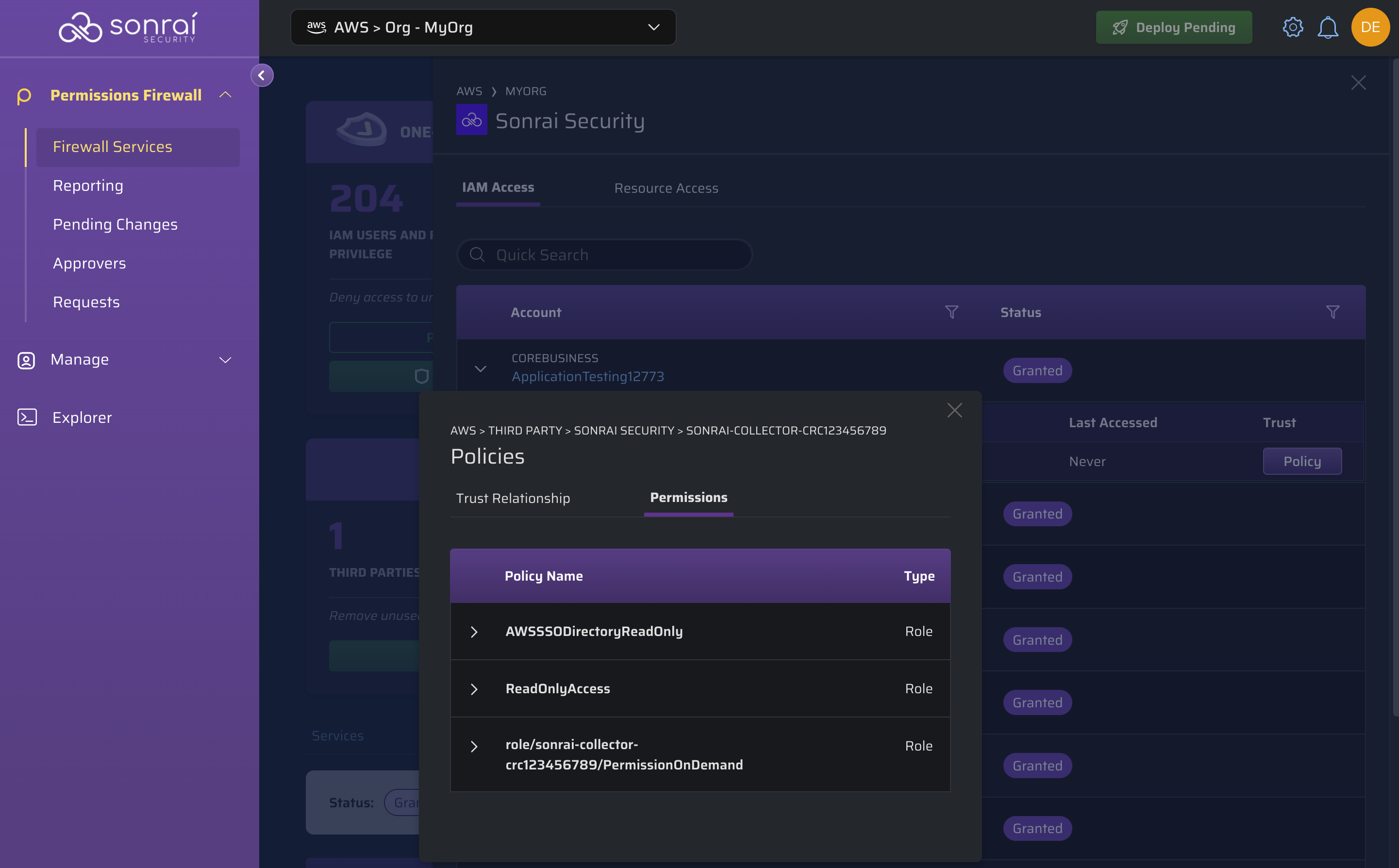The height and width of the screenshot is (868, 1399).
Task: Select the Permissions tab
Action: (x=688, y=497)
